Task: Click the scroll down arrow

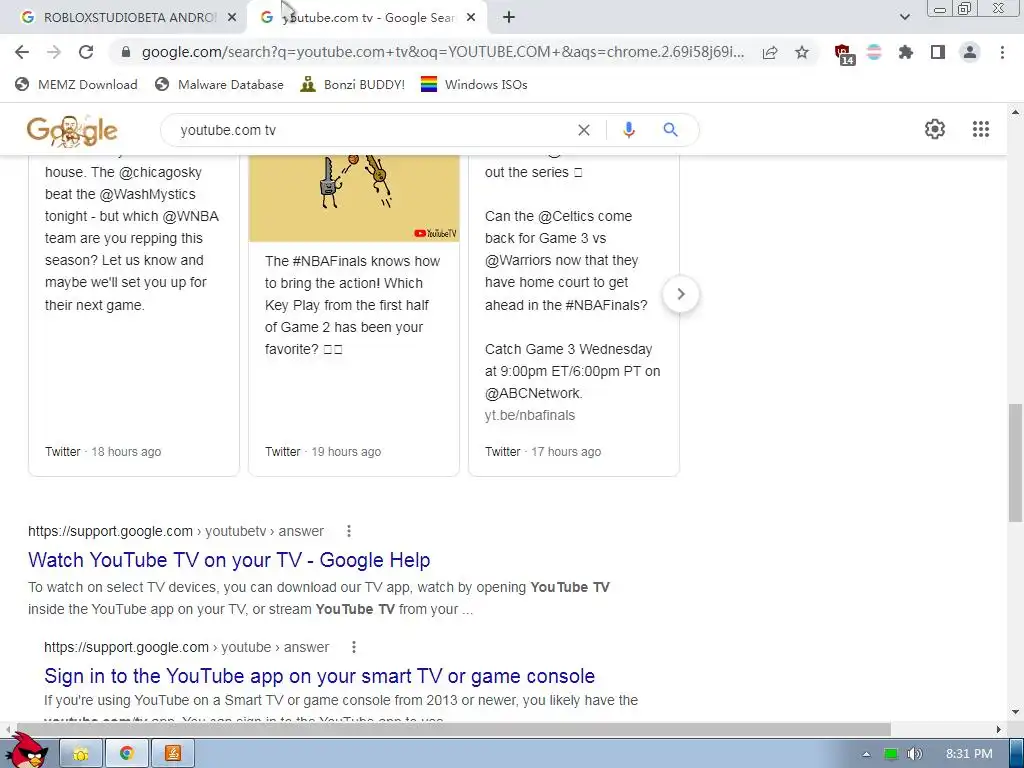Action: click(1015, 712)
